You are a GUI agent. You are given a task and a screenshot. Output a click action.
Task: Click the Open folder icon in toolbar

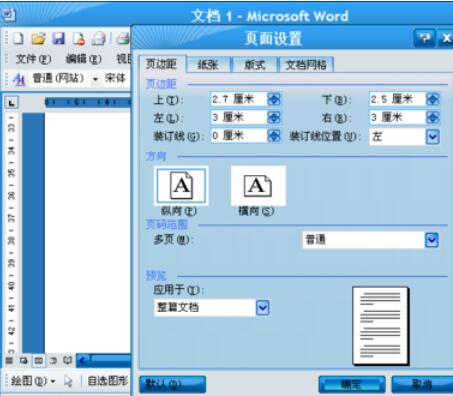39,38
